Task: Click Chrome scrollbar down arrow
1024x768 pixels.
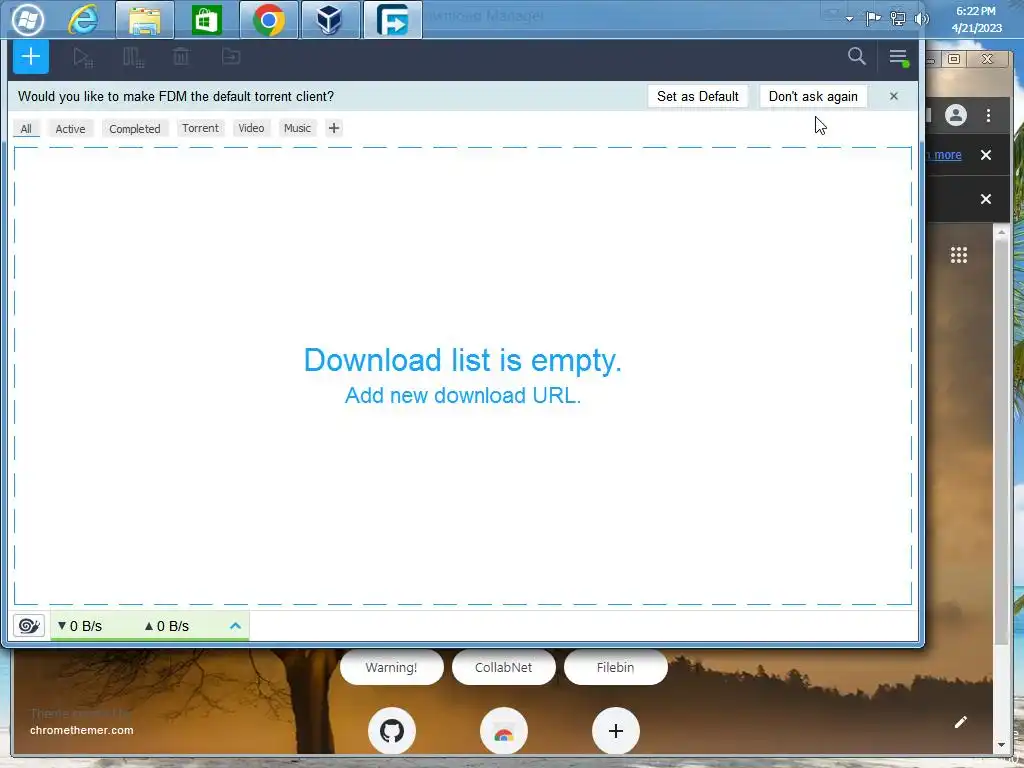Action: pos(1001,745)
